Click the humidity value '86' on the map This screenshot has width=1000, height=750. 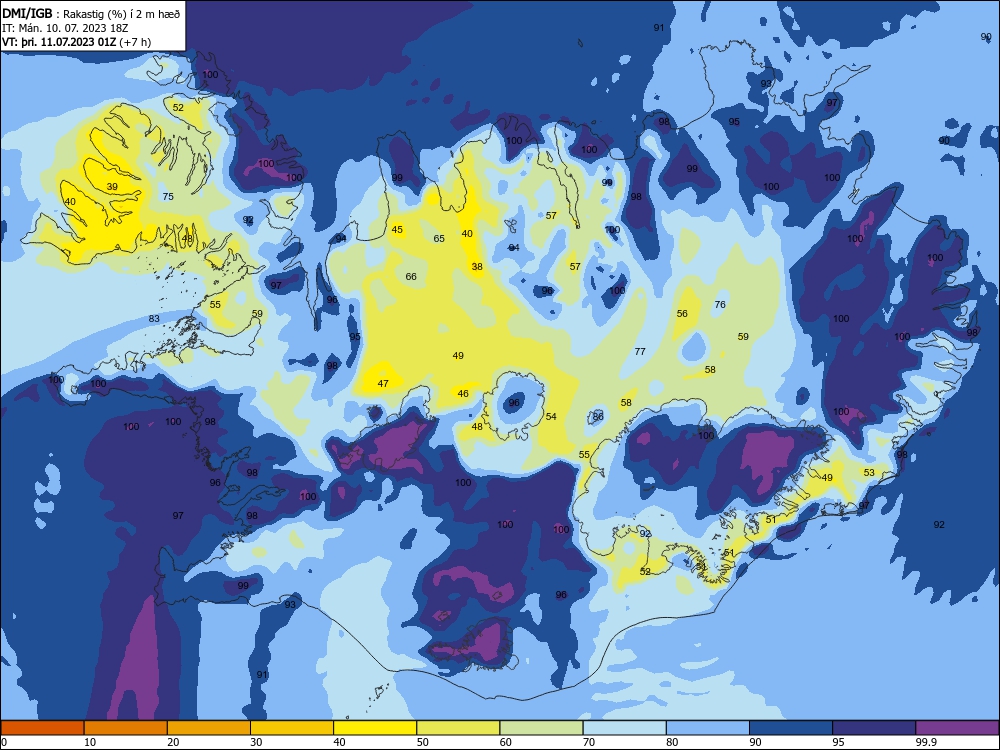tap(598, 416)
